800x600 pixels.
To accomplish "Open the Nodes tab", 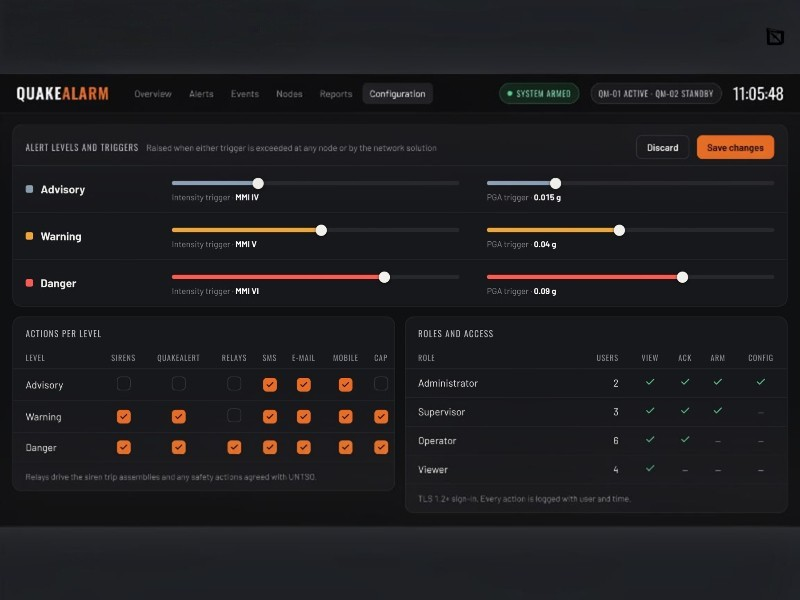I will (x=289, y=94).
